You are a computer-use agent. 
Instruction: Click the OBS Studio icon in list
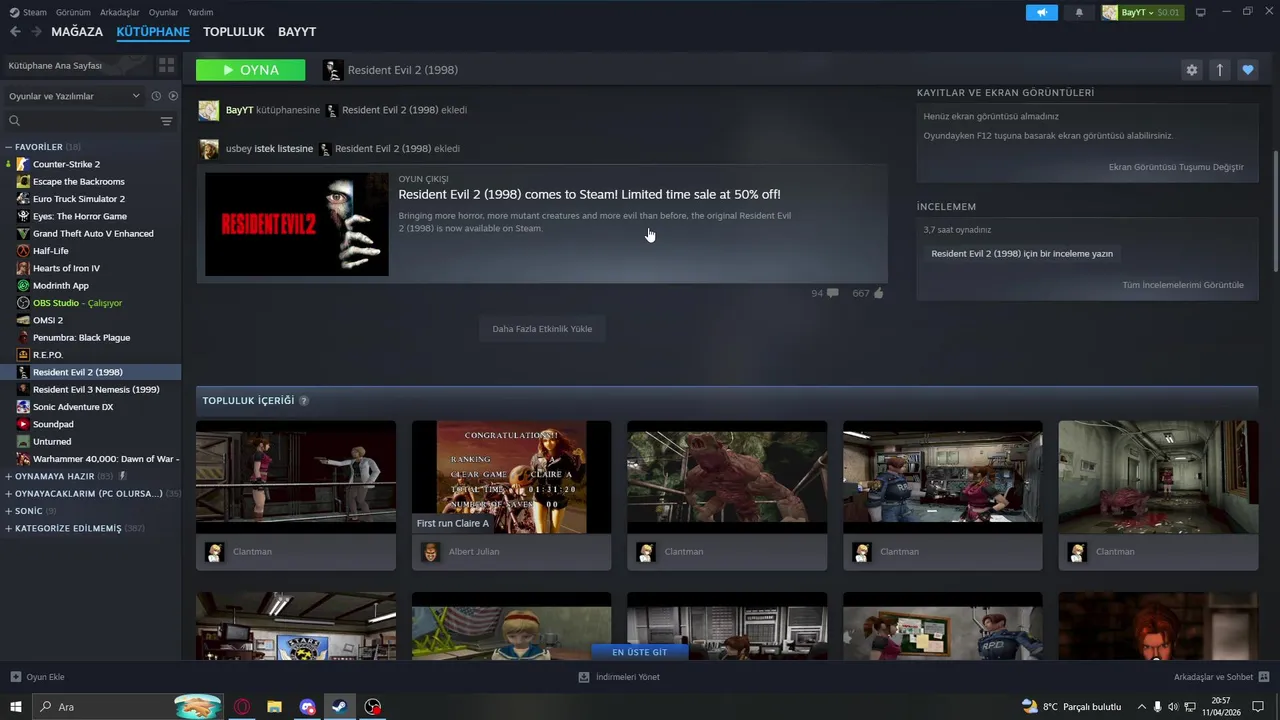pyautogui.click(x=23, y=303)
